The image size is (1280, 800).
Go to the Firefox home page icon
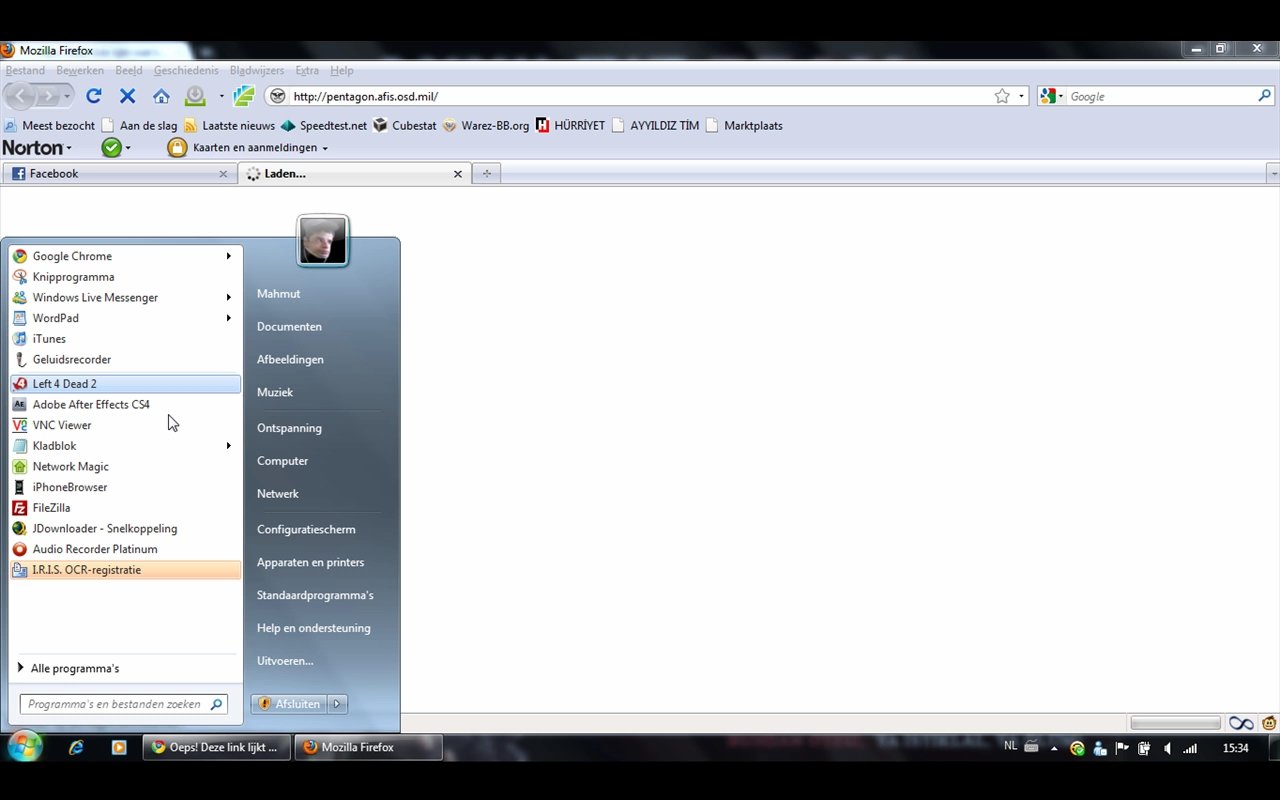coord(161,96)
